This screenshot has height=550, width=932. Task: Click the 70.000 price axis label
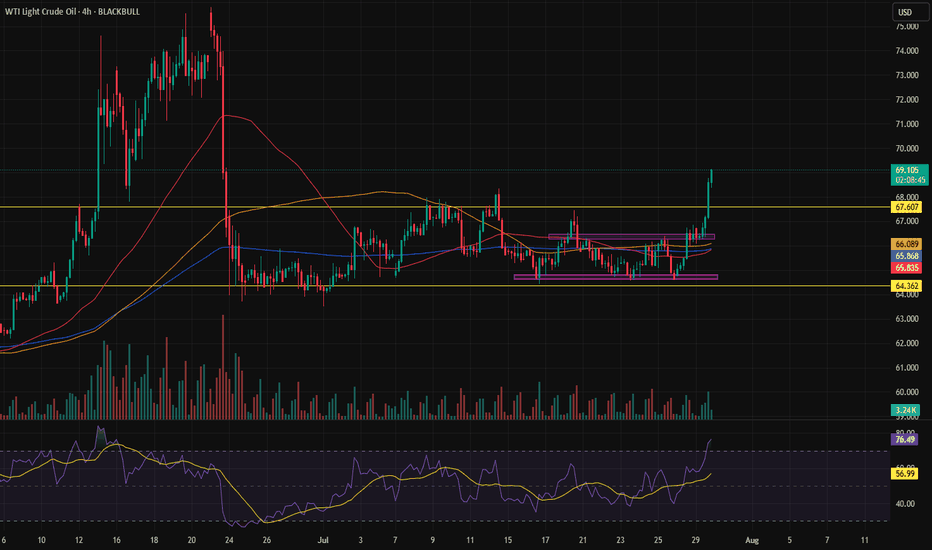(907, 149)
